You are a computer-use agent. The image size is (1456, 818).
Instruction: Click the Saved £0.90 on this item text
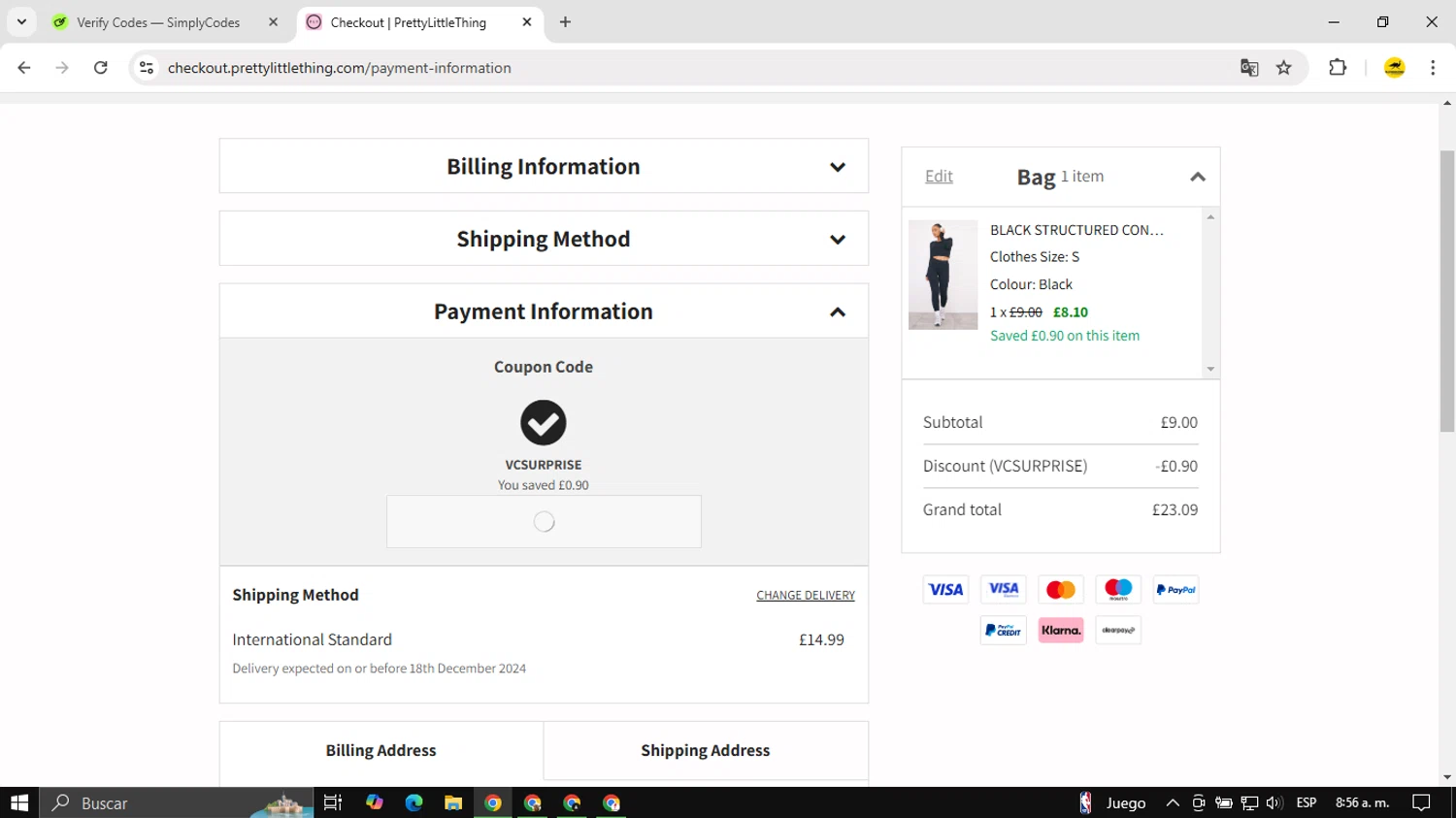click(1065, 336)
